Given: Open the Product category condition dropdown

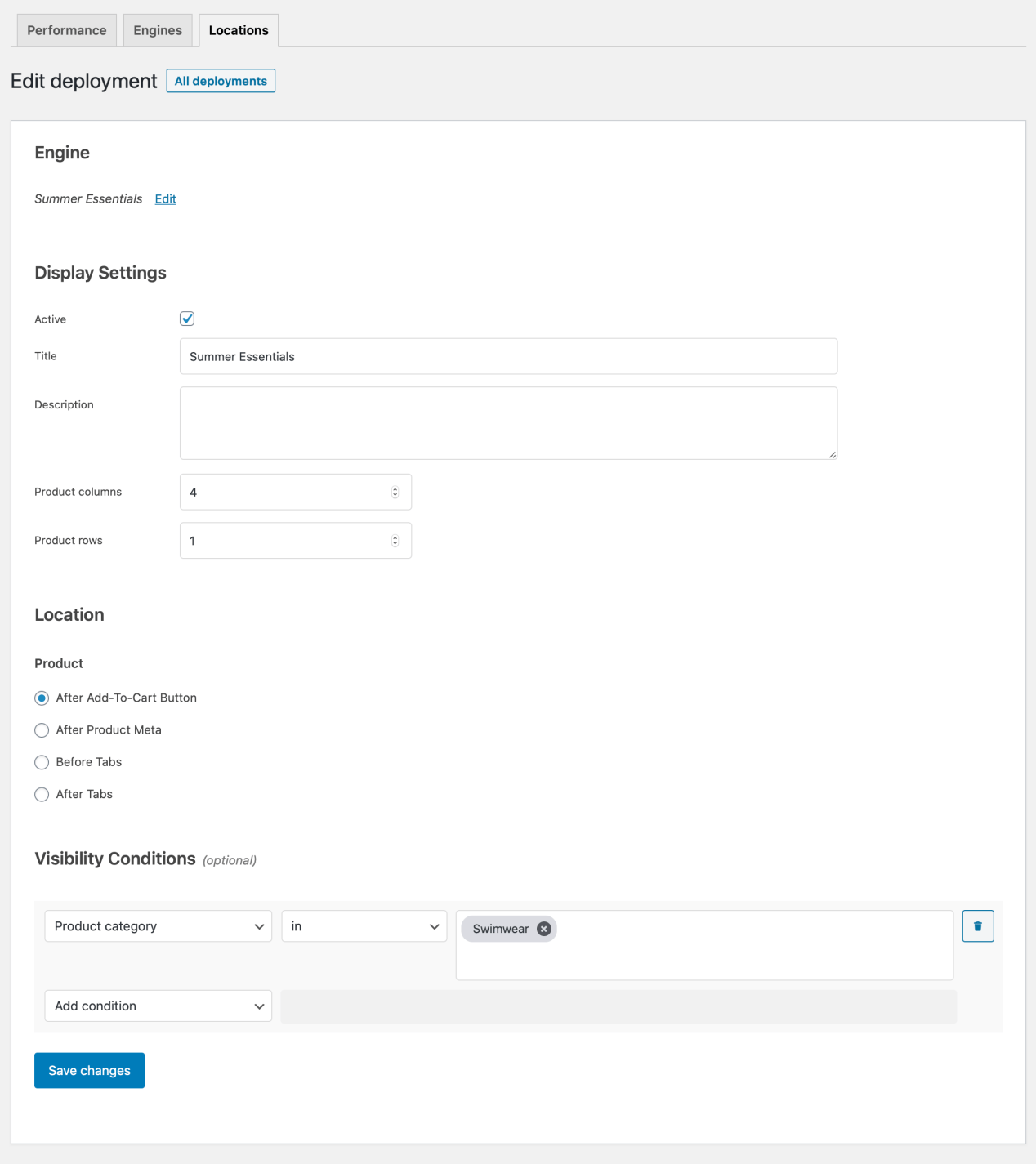Looking at the screenshot, I should click(158, 925).
